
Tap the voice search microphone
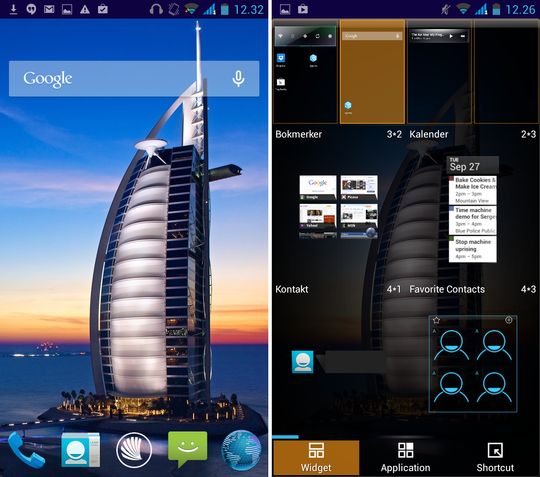click(x=238, y=79)
